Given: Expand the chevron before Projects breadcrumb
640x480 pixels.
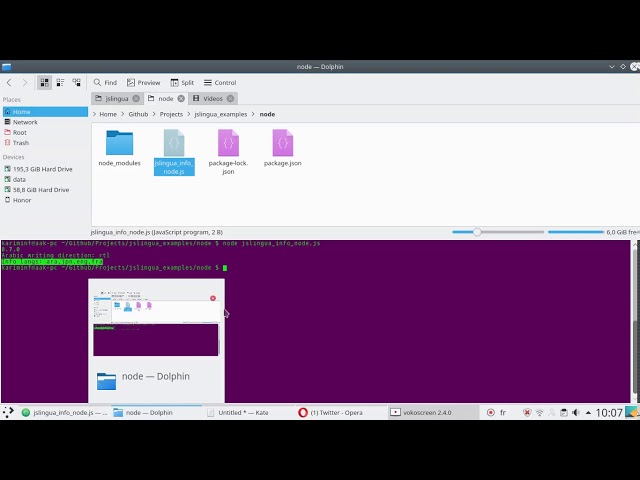Looking at the screenshot, I should tap(154, 114).
